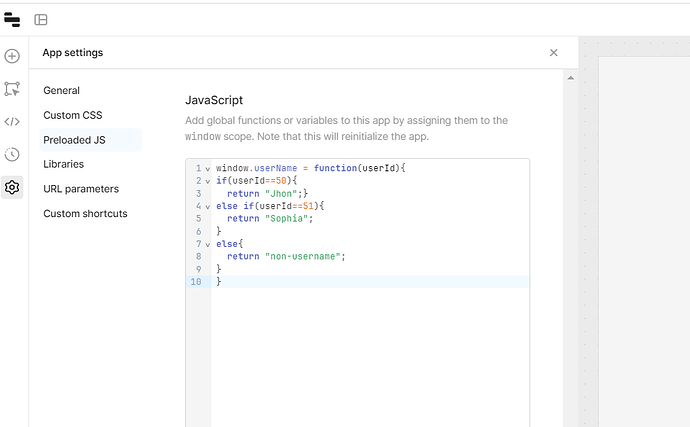This screenshot has height=427, width=690.
Task: Toggle the left sidebar panel icon
Action: [41, 19]
